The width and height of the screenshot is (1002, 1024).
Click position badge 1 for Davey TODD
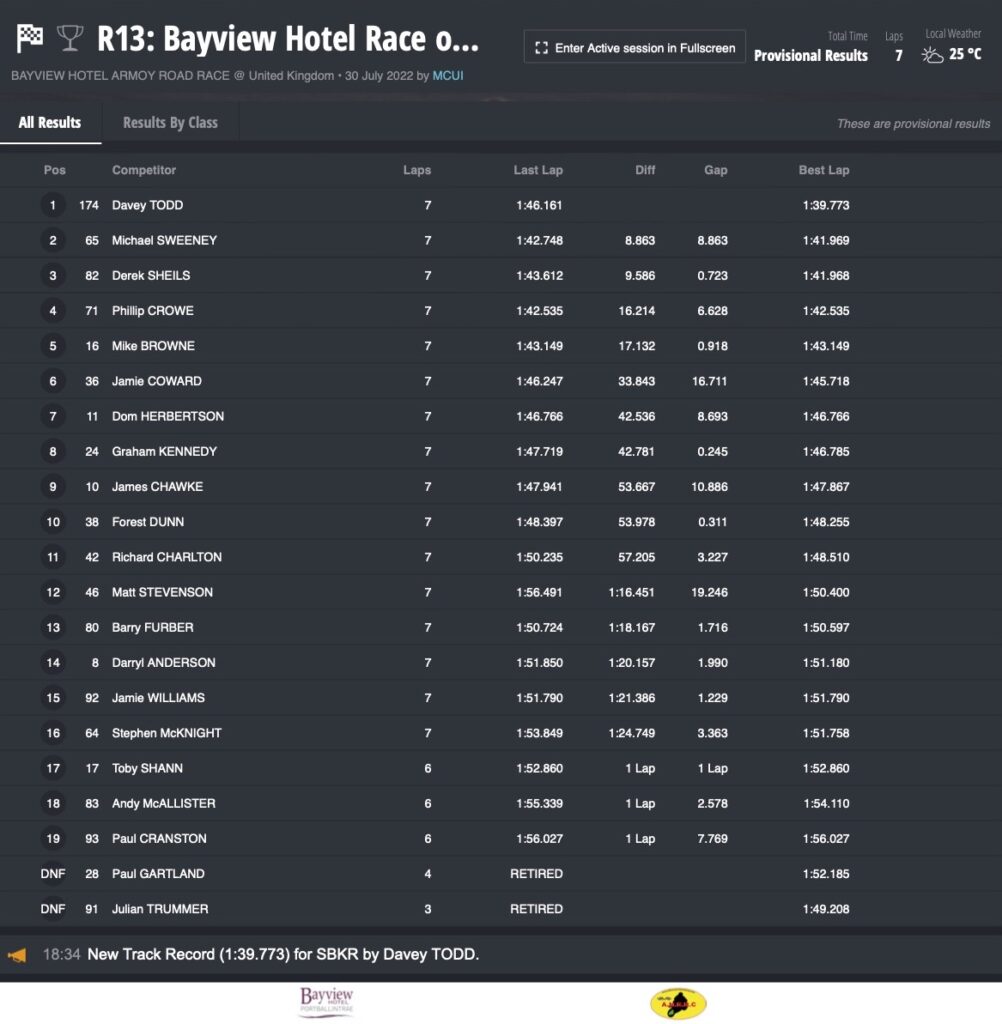click(x=53, y=205)
